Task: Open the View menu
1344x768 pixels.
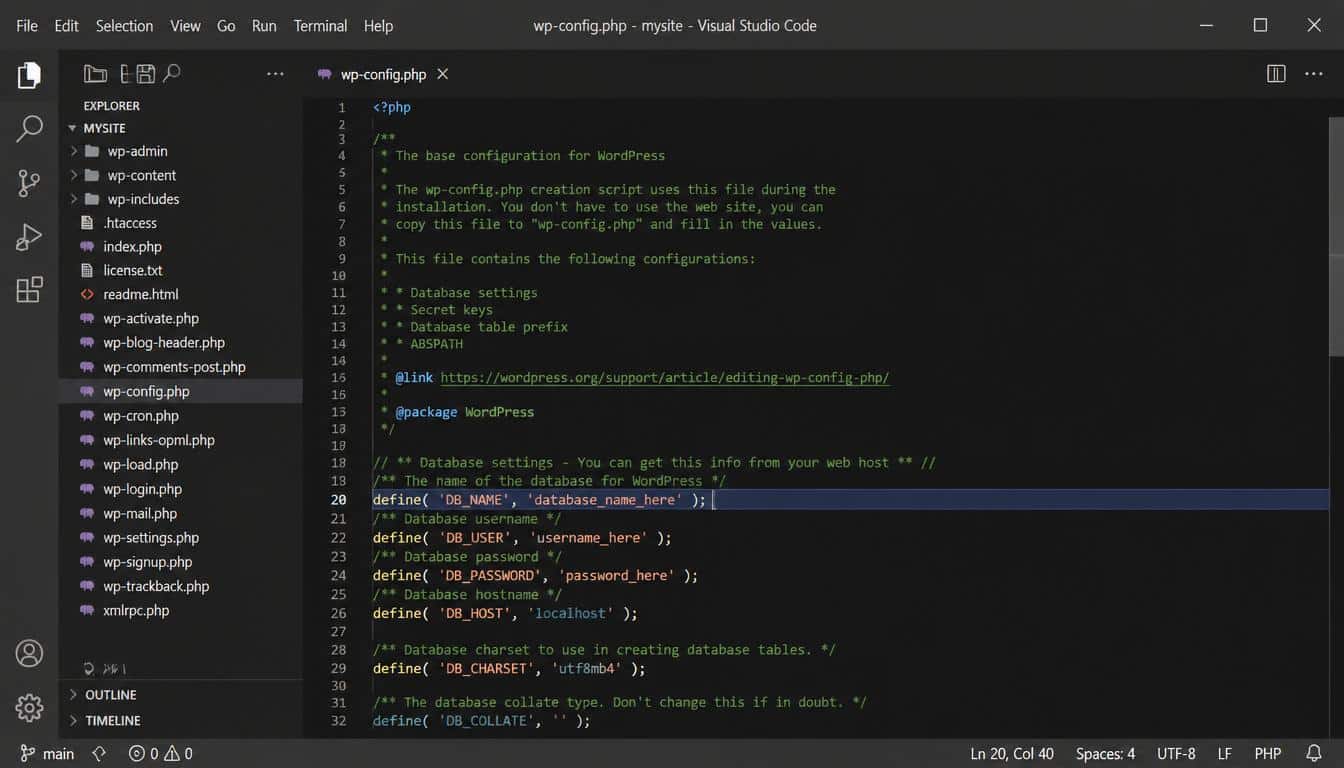Action: [x=185, y=26]
